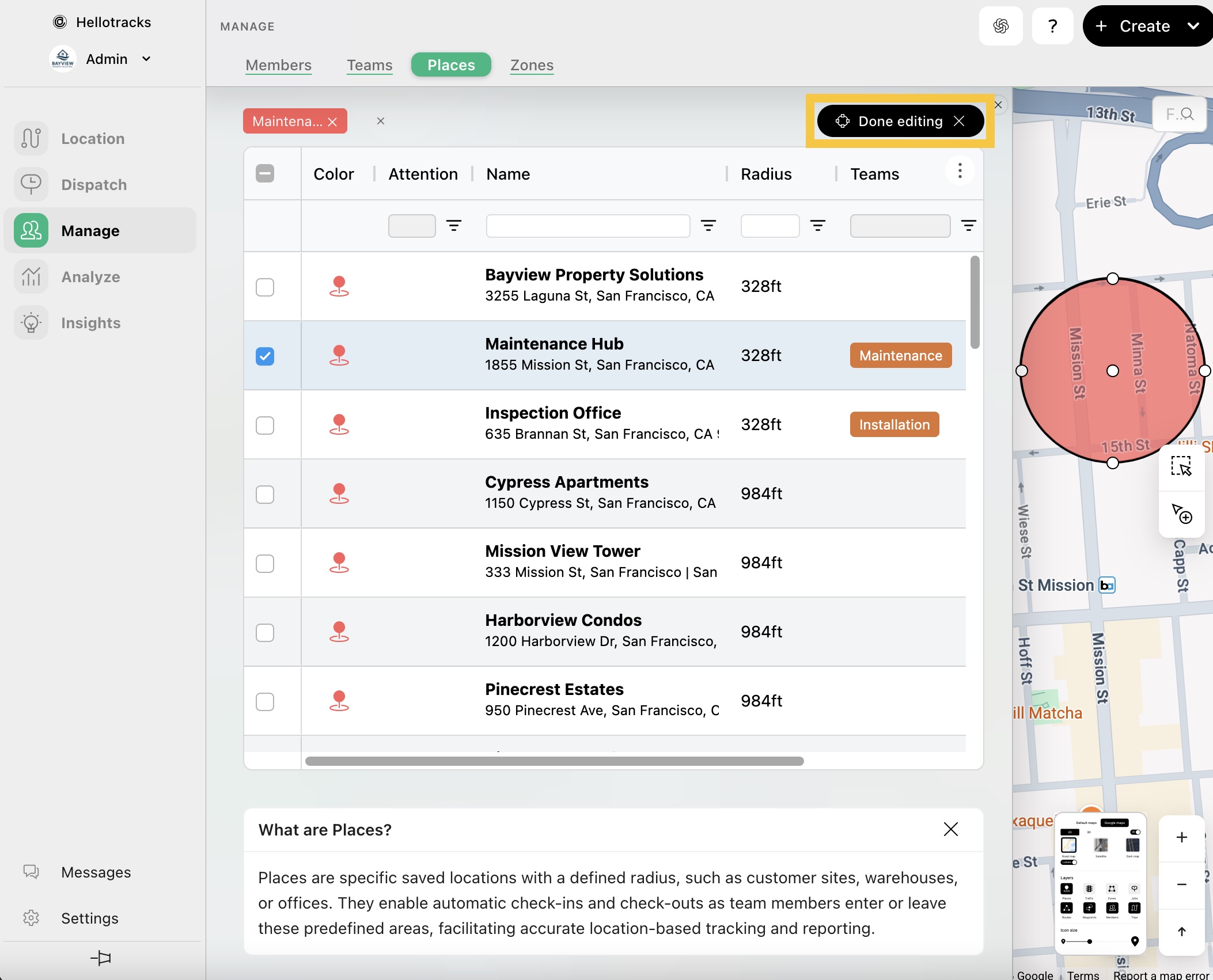1213x980 pixels.
Task: Open the Location section in sidebar
Action: tap(92, 139)
